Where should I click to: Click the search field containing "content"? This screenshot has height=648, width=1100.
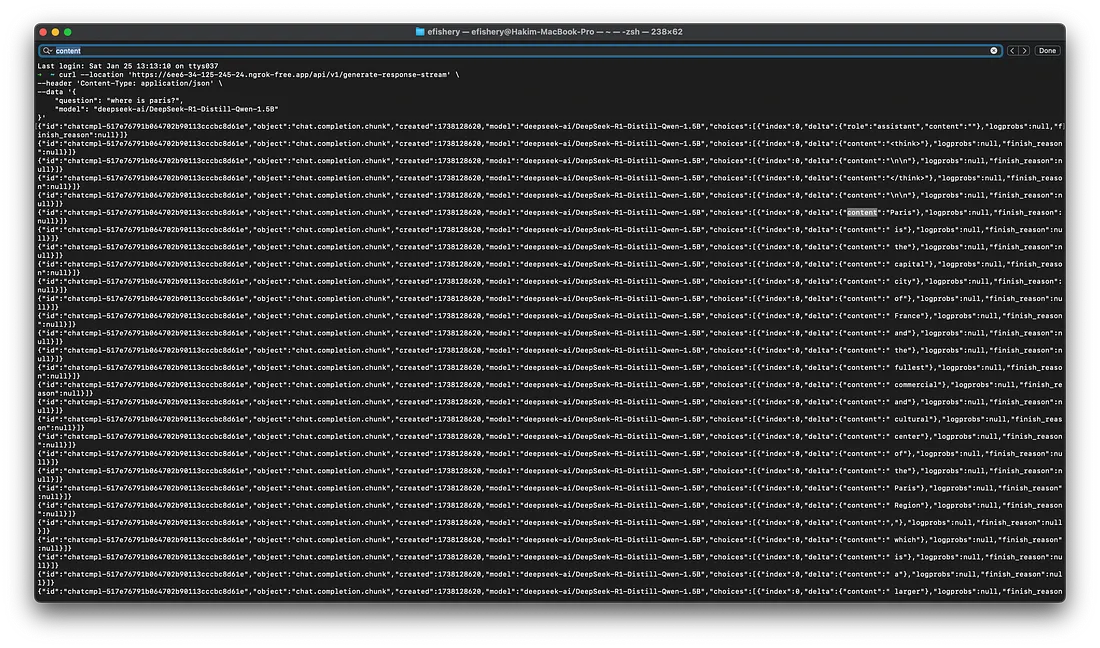(x=521, y=50)
